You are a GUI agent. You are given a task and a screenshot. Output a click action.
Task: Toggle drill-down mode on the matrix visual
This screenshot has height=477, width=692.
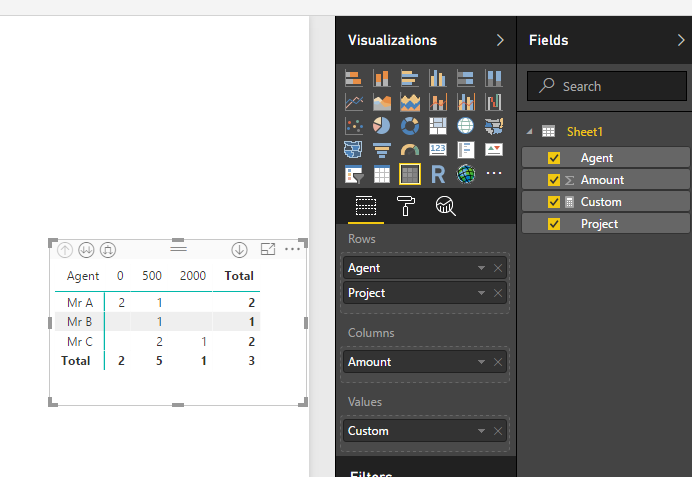[239, 250]
